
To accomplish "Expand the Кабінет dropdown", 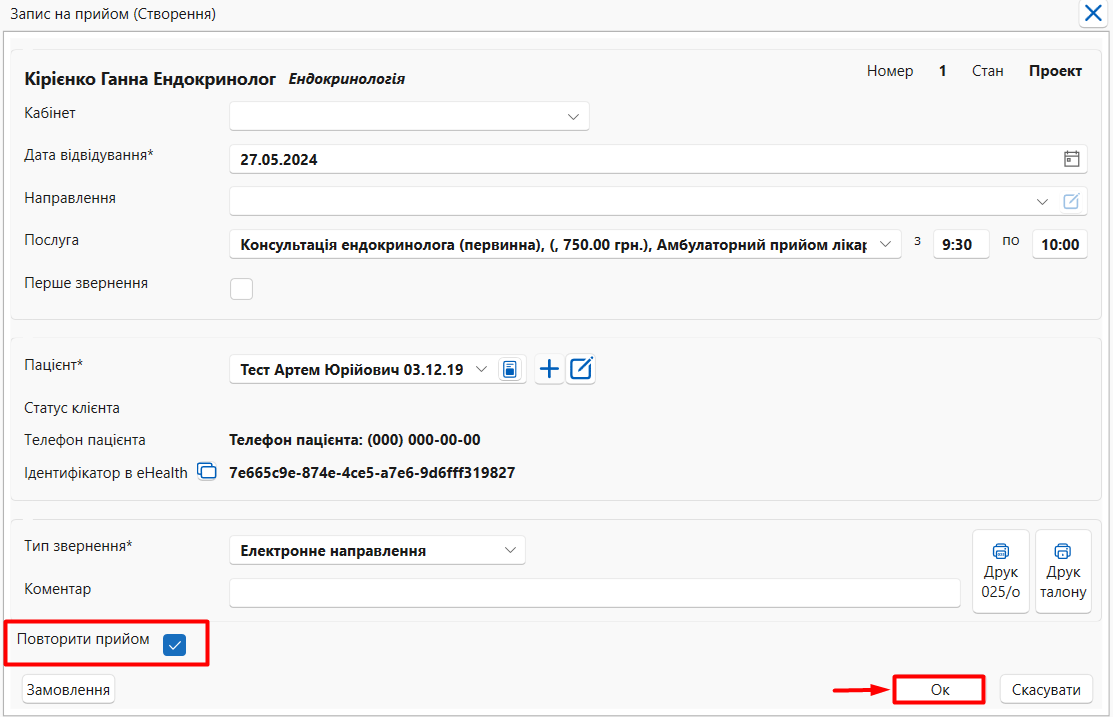I will (x=574, y=116).
